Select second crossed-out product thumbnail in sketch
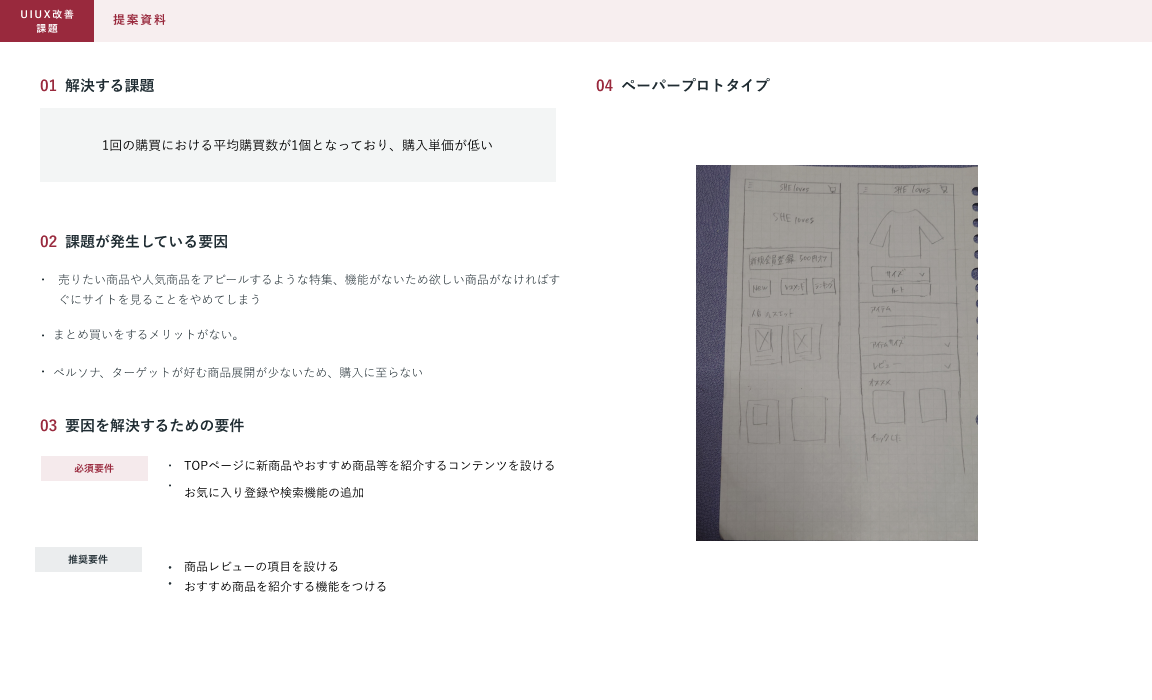Image resolution: width=1152 pixels, height=700 pixels. pos(803,343)
